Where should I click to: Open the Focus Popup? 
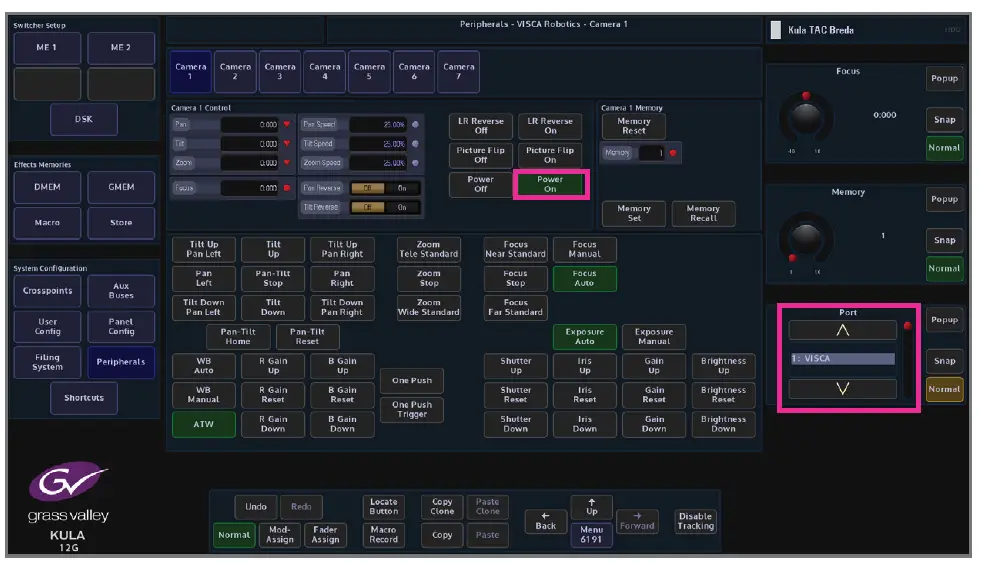[x=944, y=78]
